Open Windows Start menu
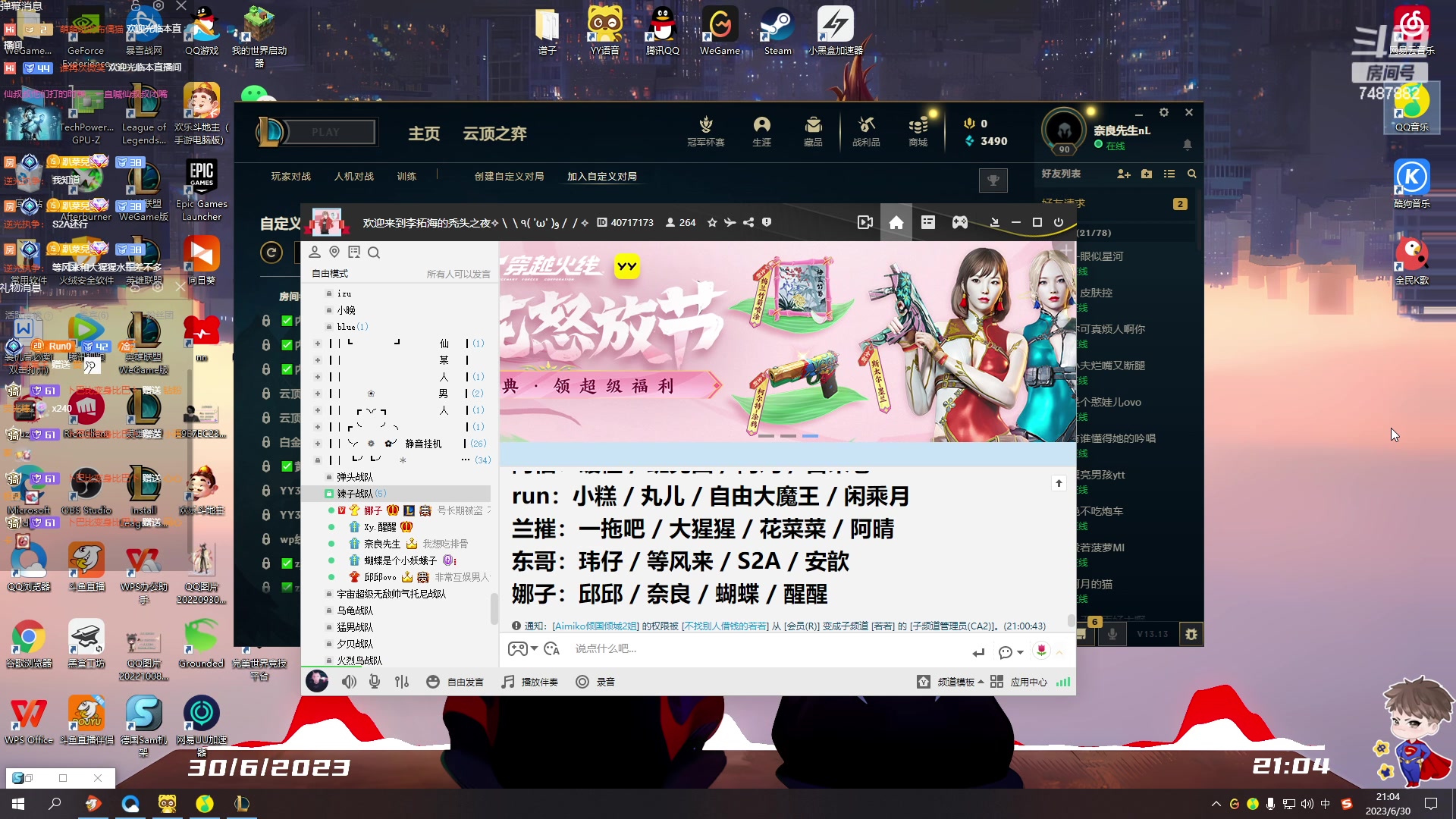The image size is (1456, 819). pos(18,804)
